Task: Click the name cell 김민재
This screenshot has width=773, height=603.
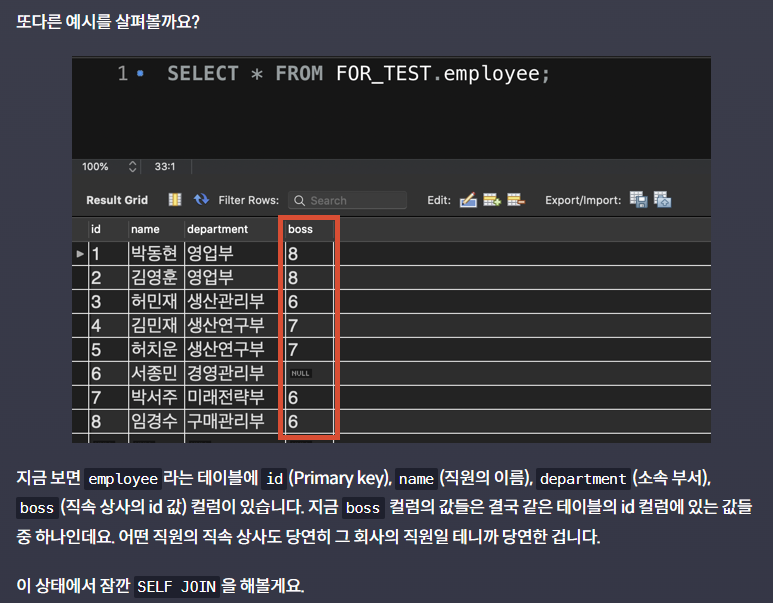Action: 154,325
